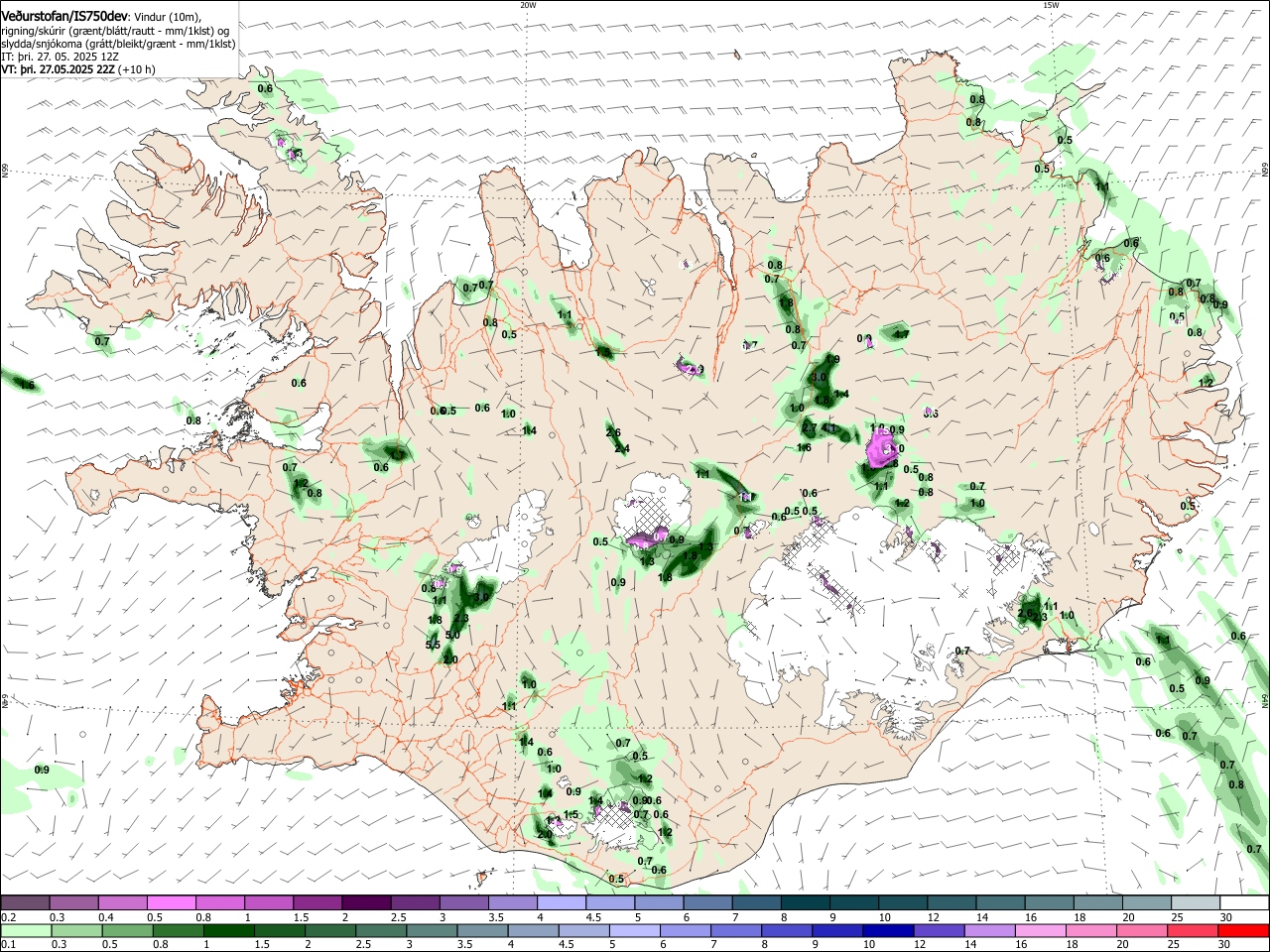
Task: Click the 15W longitude label
Action: tap(1051, 5)
